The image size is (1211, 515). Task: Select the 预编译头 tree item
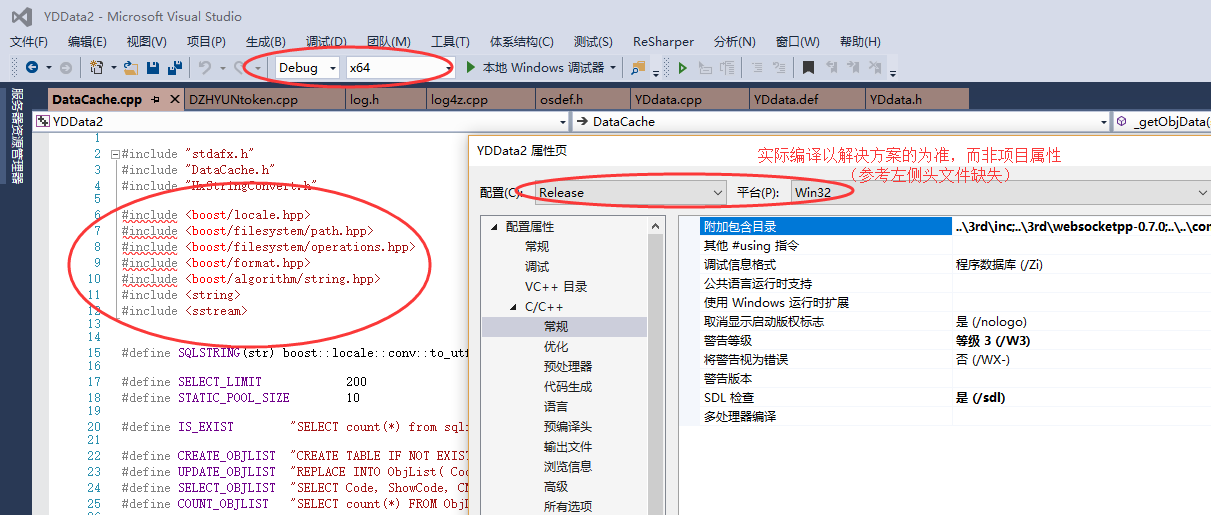[x=567, y=426]
